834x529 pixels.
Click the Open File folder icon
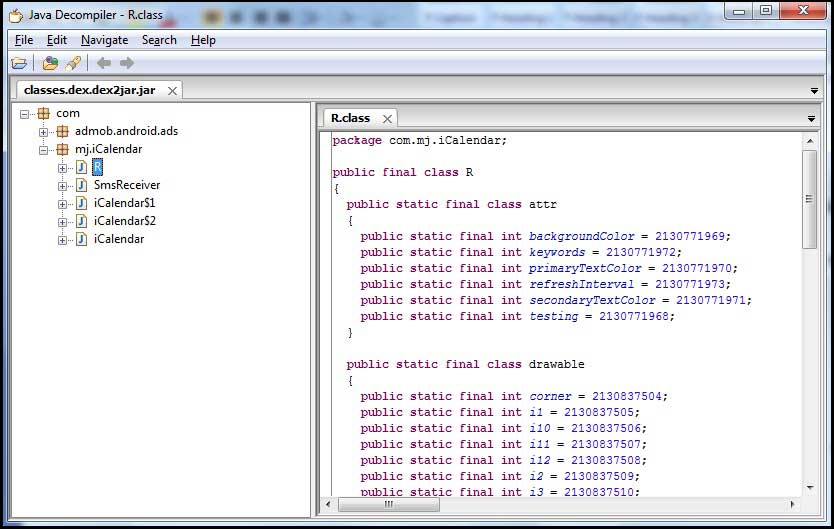pos(19,63)
